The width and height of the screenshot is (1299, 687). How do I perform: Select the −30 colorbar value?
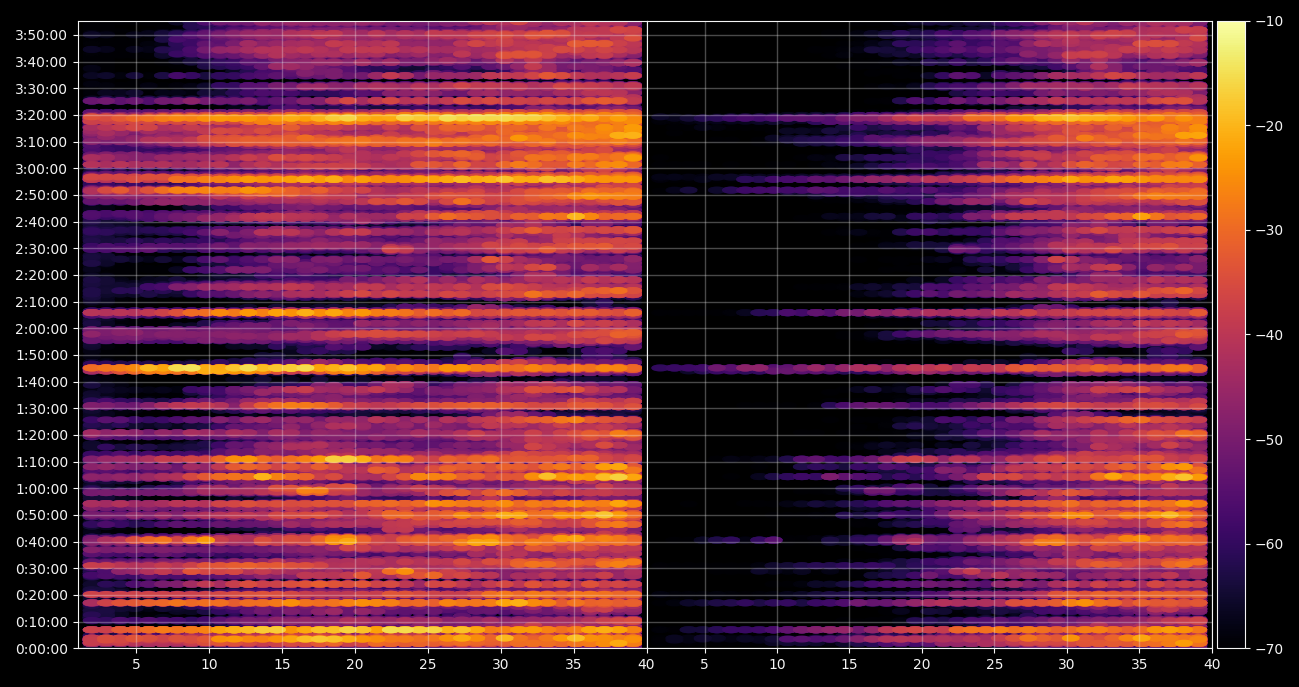[x=1269, y=230]
